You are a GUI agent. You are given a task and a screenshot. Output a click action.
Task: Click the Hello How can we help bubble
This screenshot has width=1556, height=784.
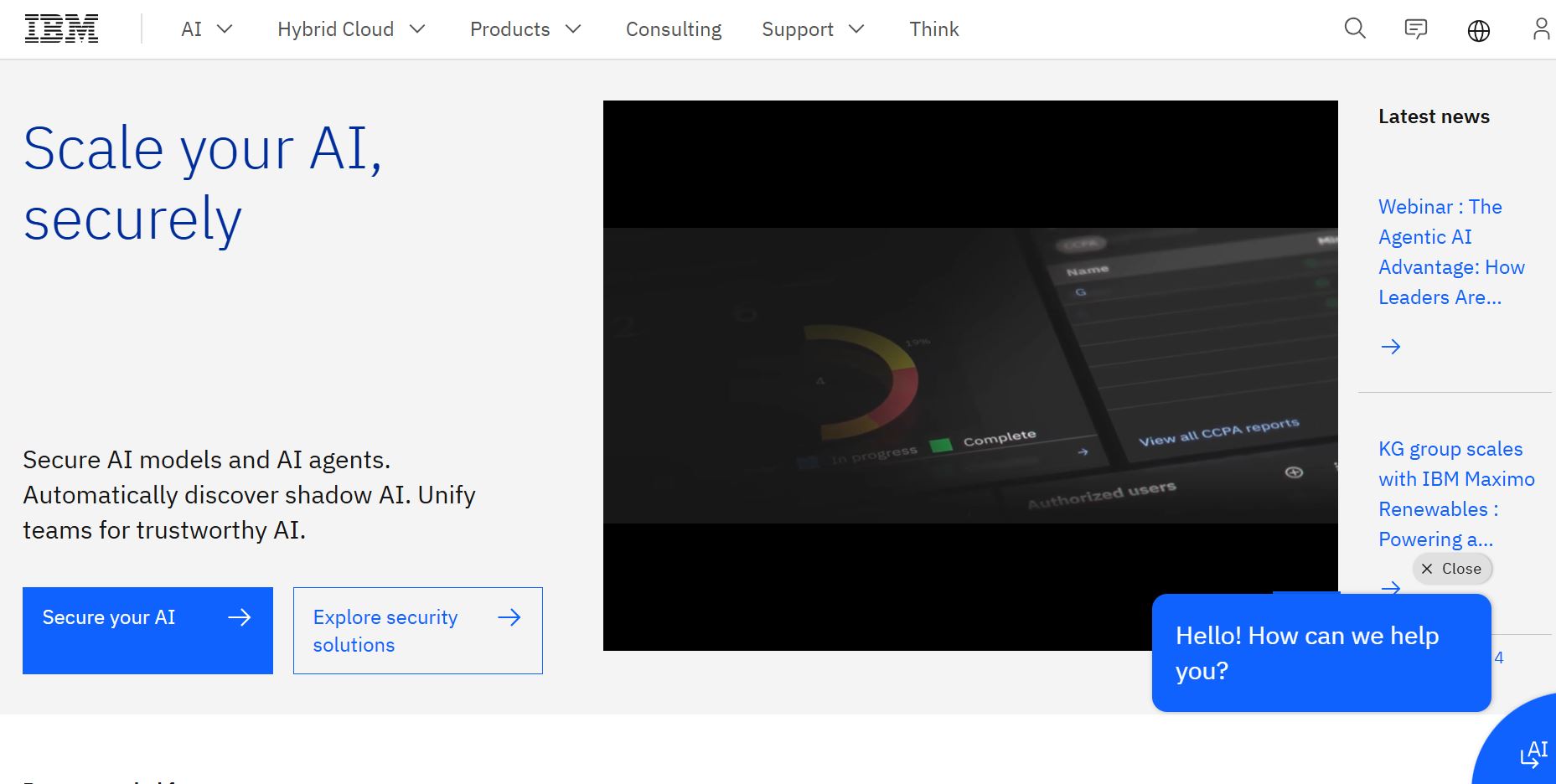[1321, 653]
